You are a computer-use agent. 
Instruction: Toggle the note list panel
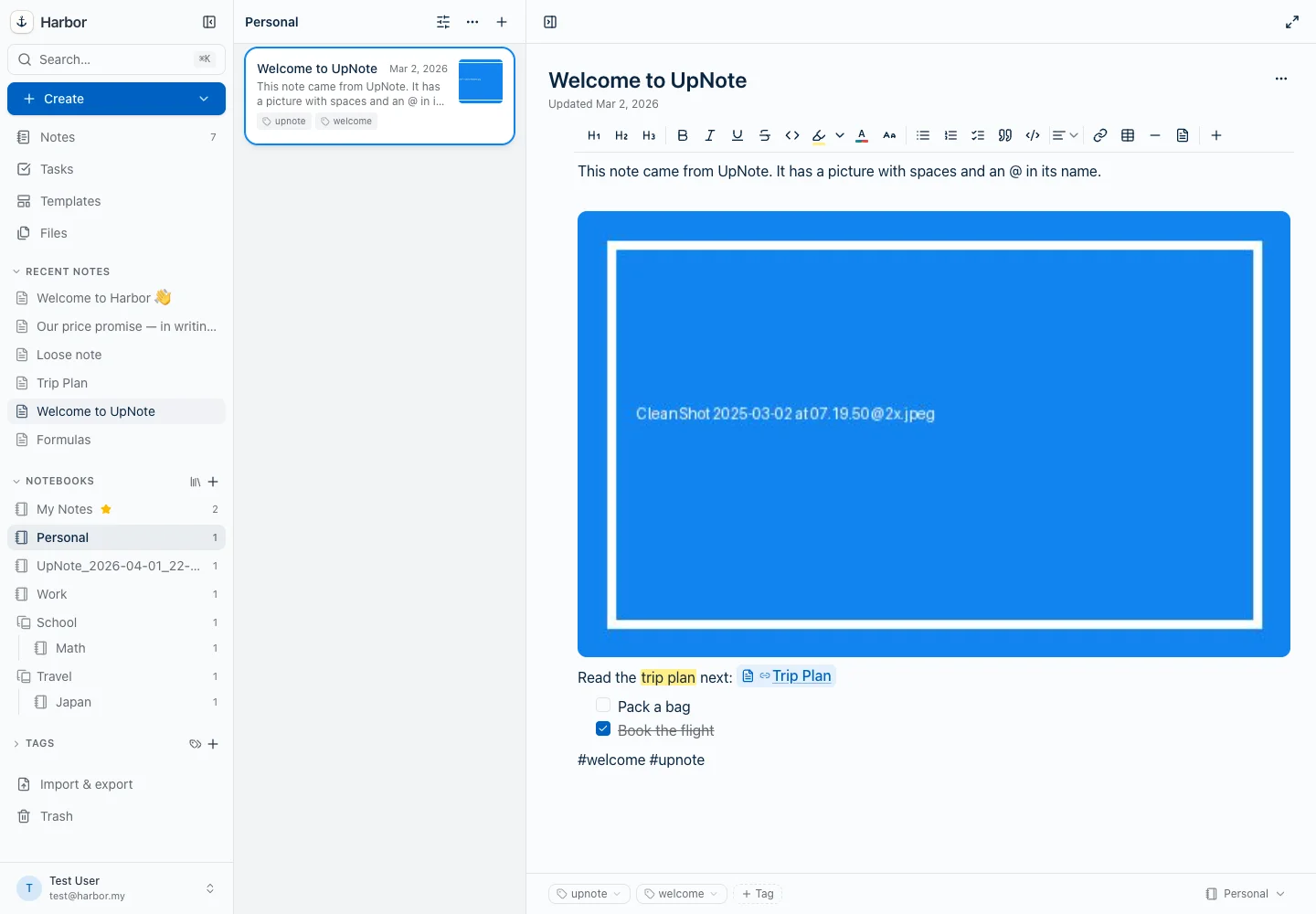coord(550,22)
